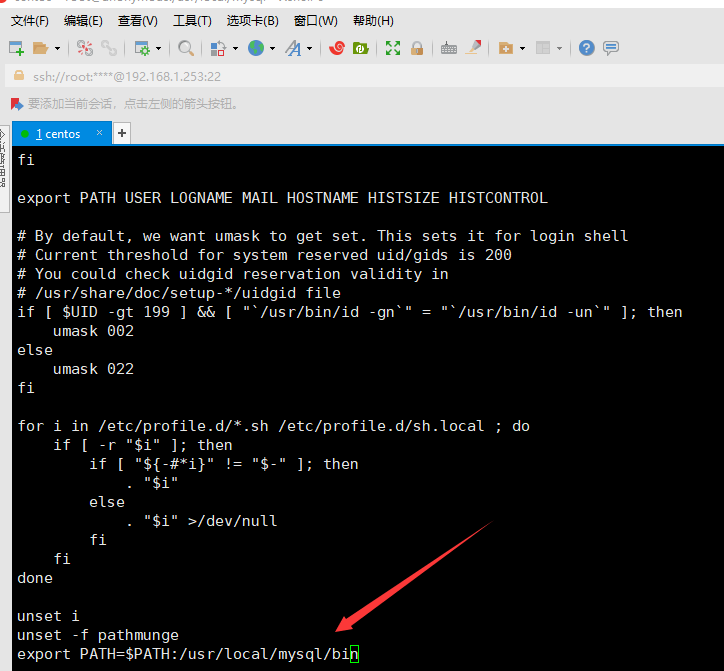The image size is (724, 671).
Task: Expand the Font dropdown arrow
Action: (309, 48)
